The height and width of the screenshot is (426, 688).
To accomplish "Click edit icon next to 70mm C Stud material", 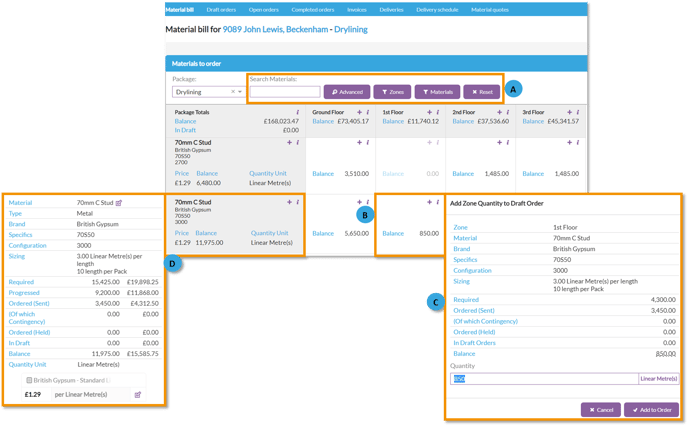I will coord(119,202).
